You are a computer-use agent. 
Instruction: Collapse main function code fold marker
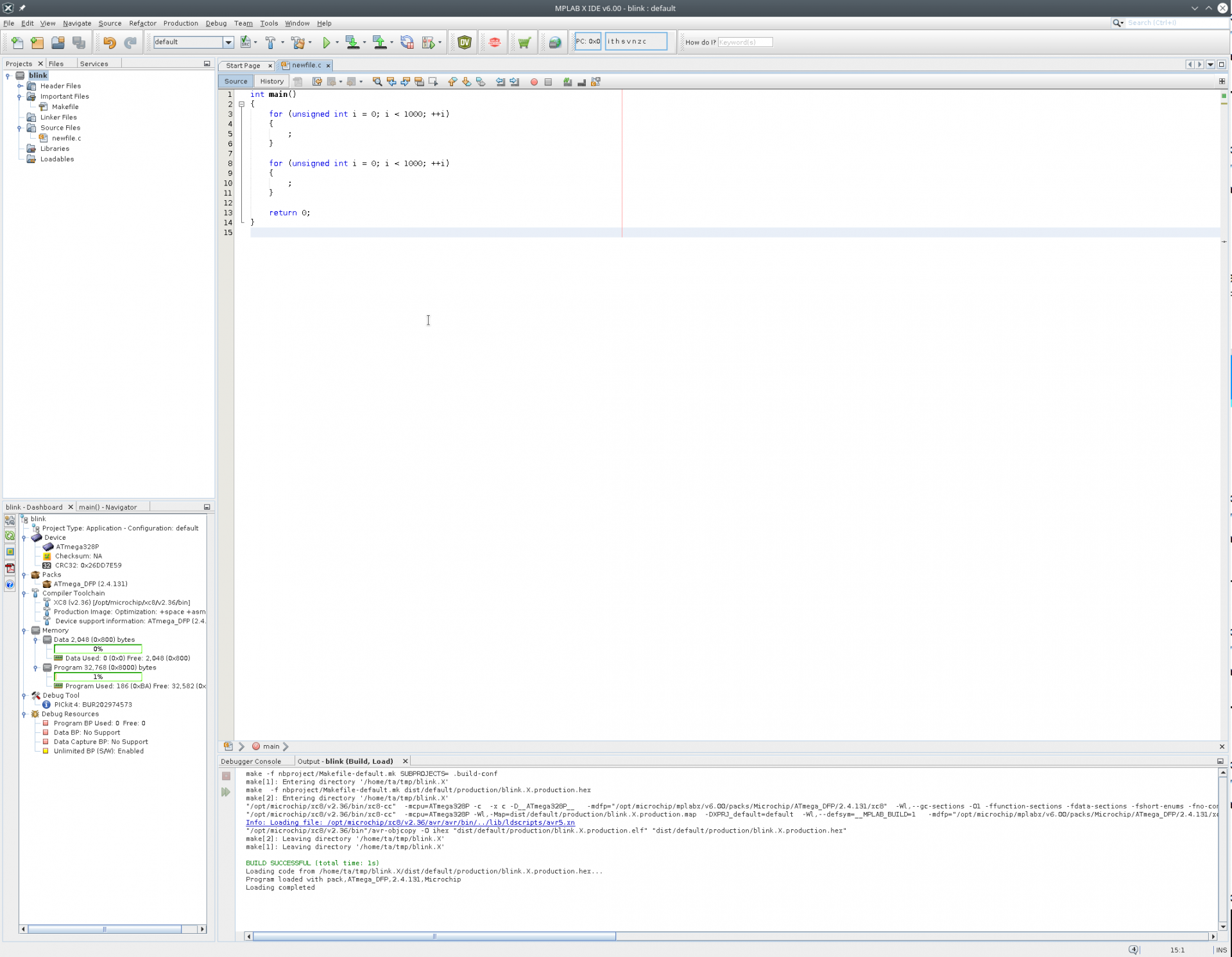pos(241,104)
